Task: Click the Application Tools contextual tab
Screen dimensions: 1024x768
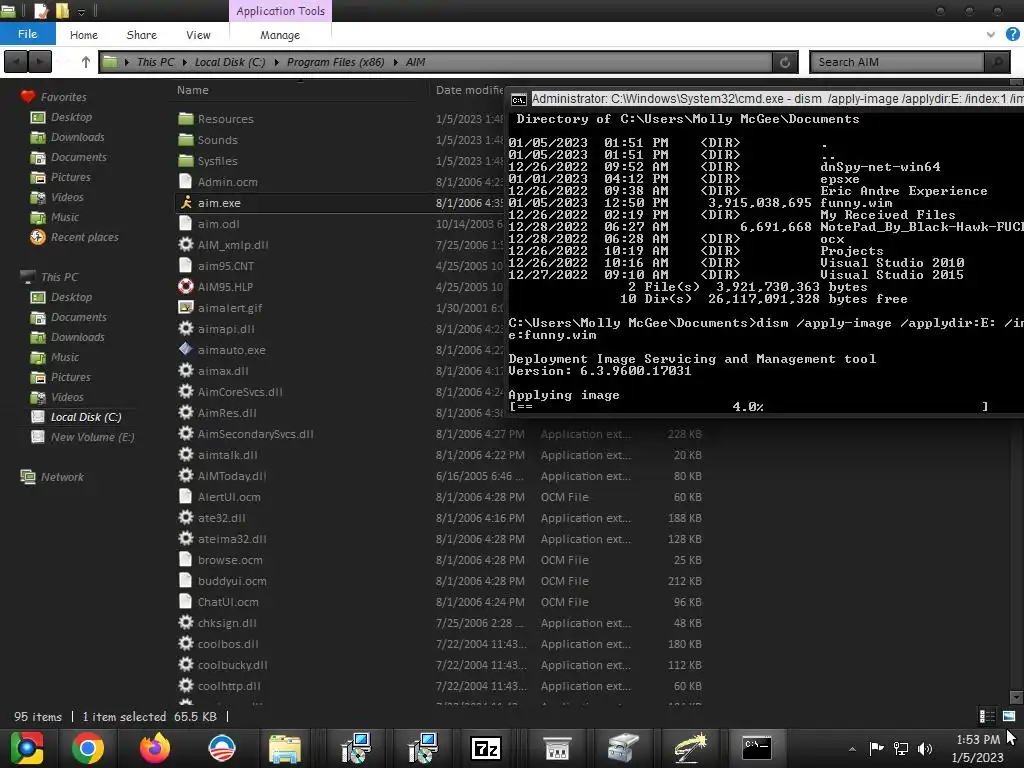Action: point(280,11)
